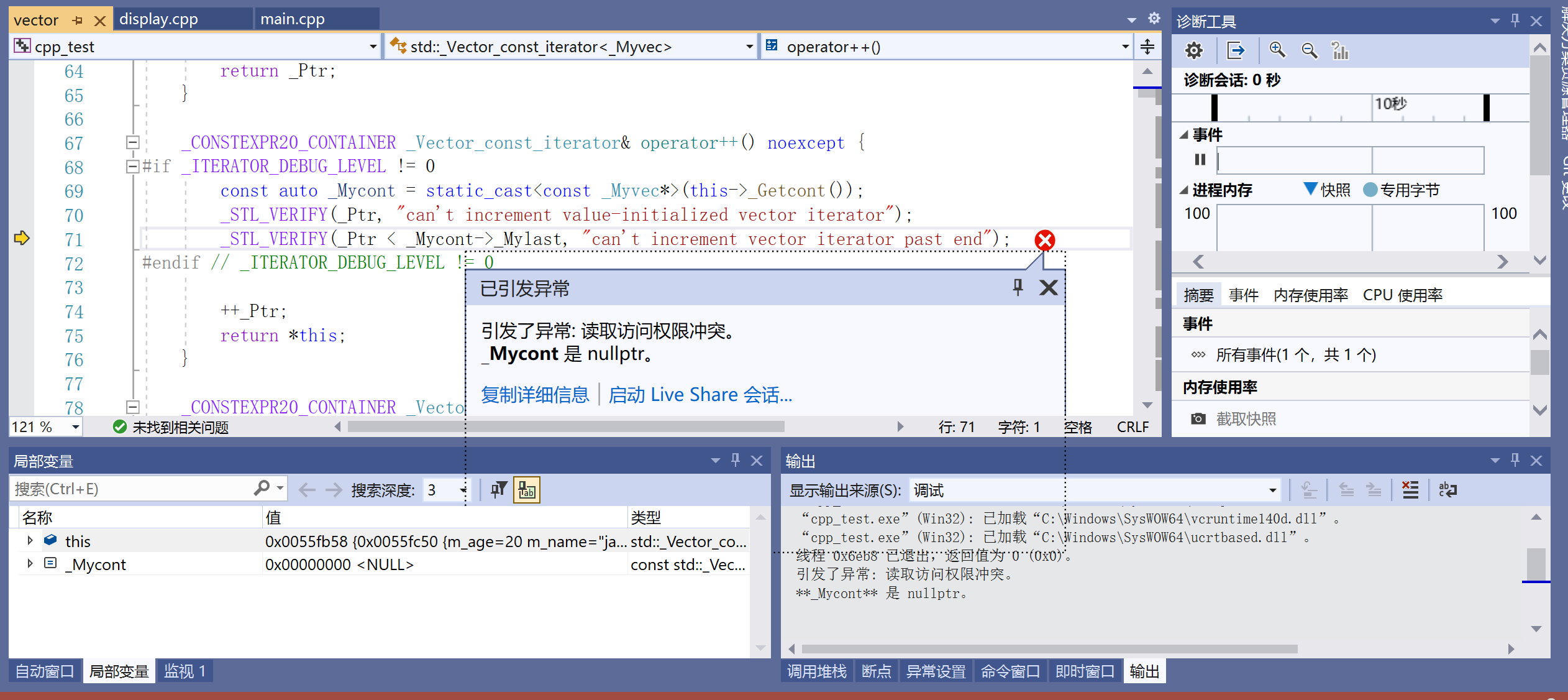Pin the exception popup with its pushpin
Image resolution: width=1568 pixels, height=700 pixels.
pyautogui.click(x=1017, y=287)
